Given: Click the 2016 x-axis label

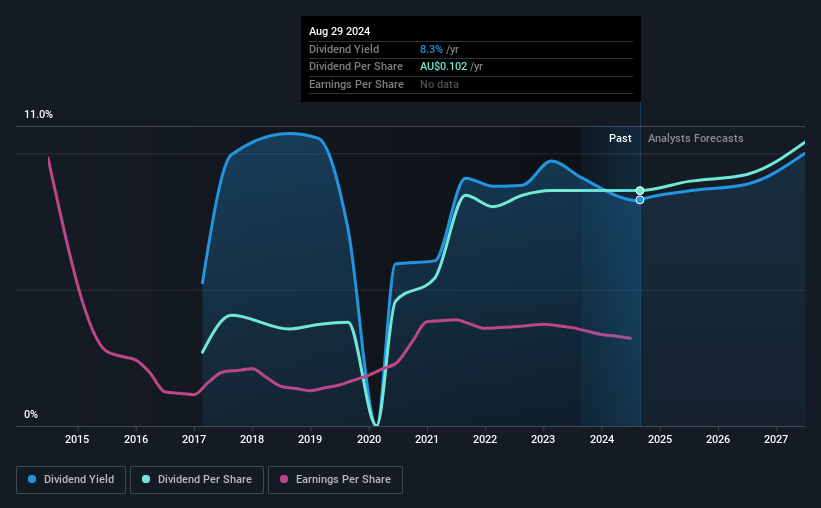Looking at the screenshot, I should pos(136,439).
